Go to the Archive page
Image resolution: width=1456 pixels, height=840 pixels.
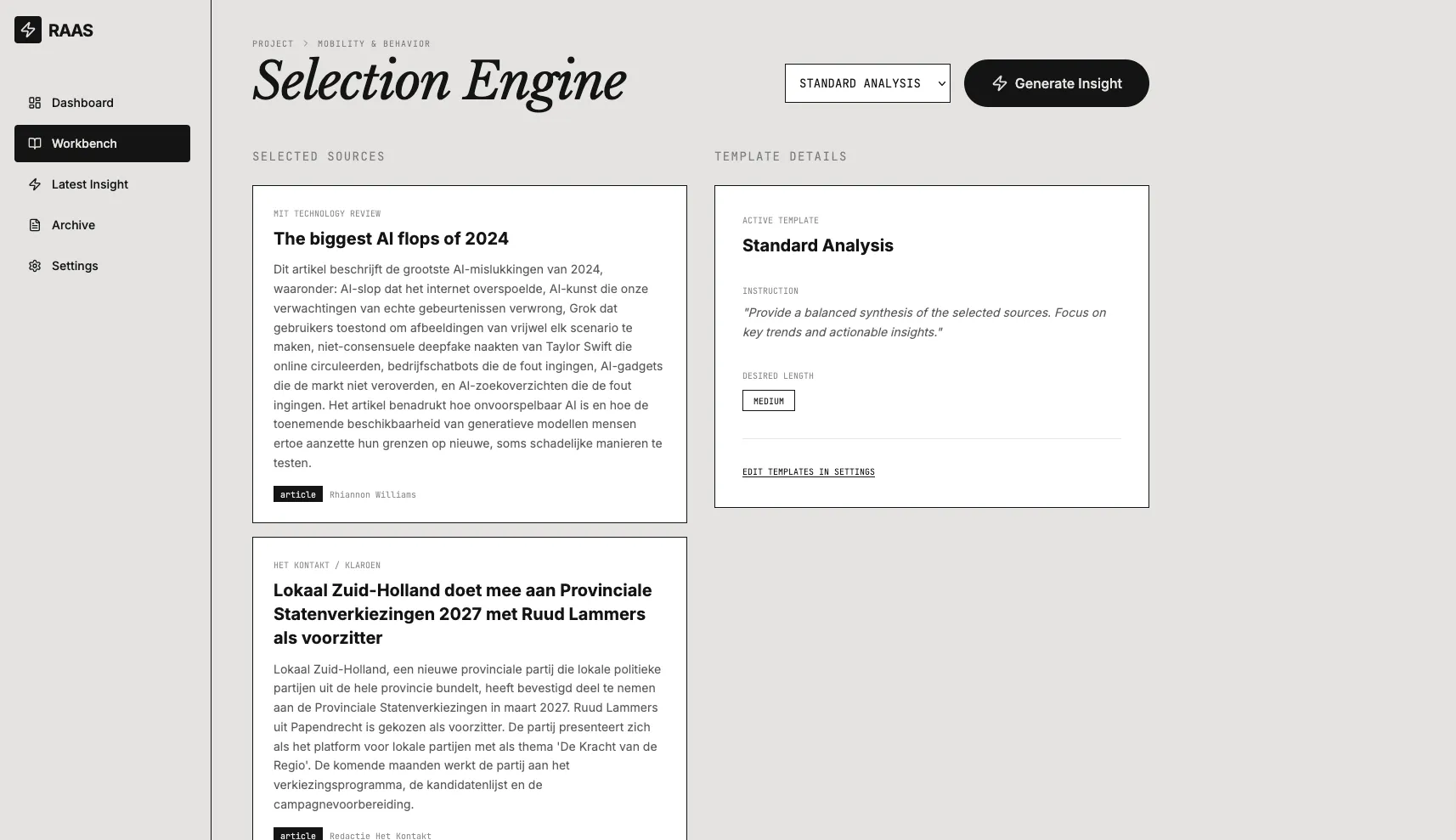[x=73, y=225]
